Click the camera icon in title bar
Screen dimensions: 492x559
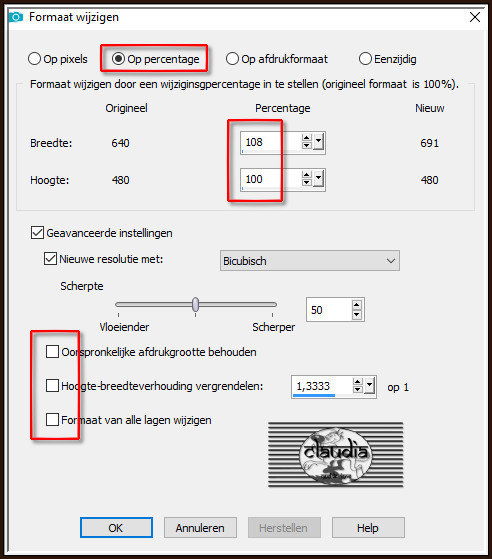(16, 17)
